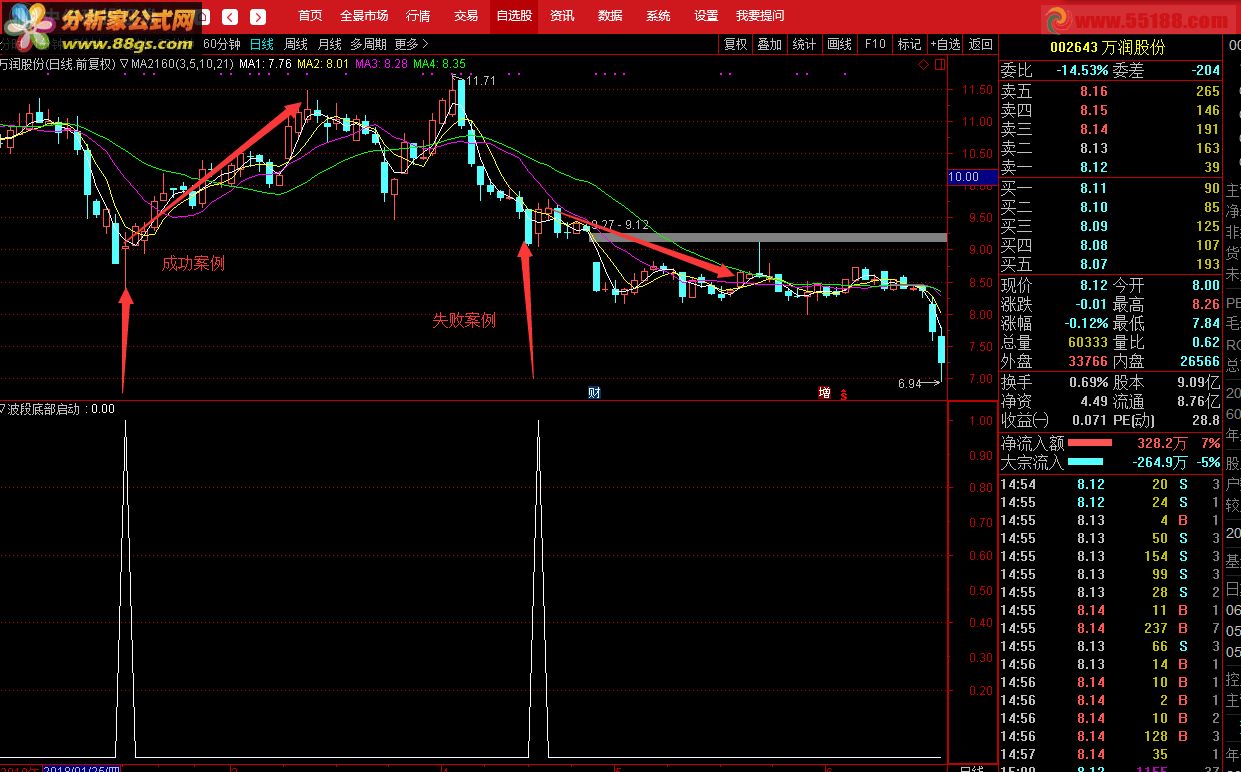
Task: Open the 财 financial marker on chart
Action: [593, 392]
